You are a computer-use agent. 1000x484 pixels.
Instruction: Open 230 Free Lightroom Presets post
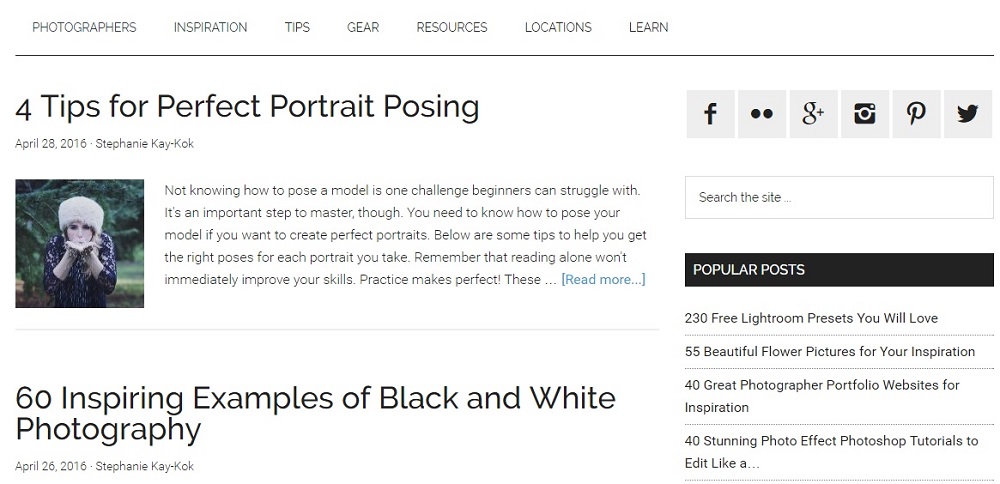coord(811,318)
